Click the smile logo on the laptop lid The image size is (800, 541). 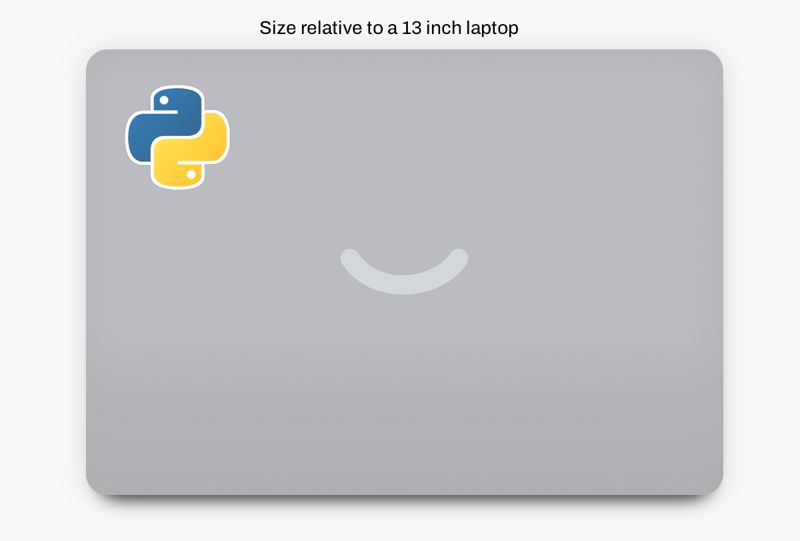pyautogui.click(x=404, y=272)
